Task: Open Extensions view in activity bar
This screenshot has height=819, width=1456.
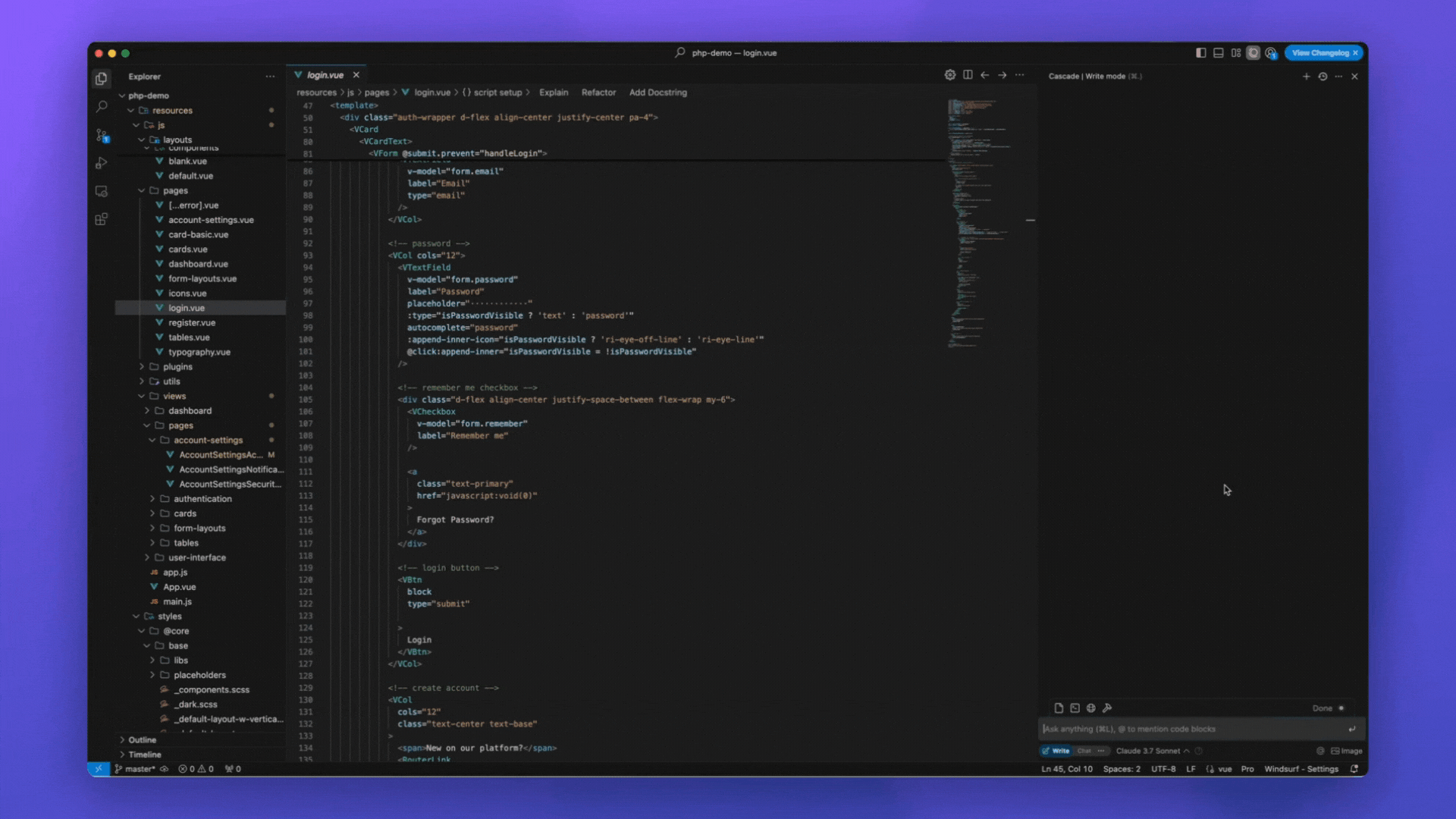Action: tap(101, 219)
